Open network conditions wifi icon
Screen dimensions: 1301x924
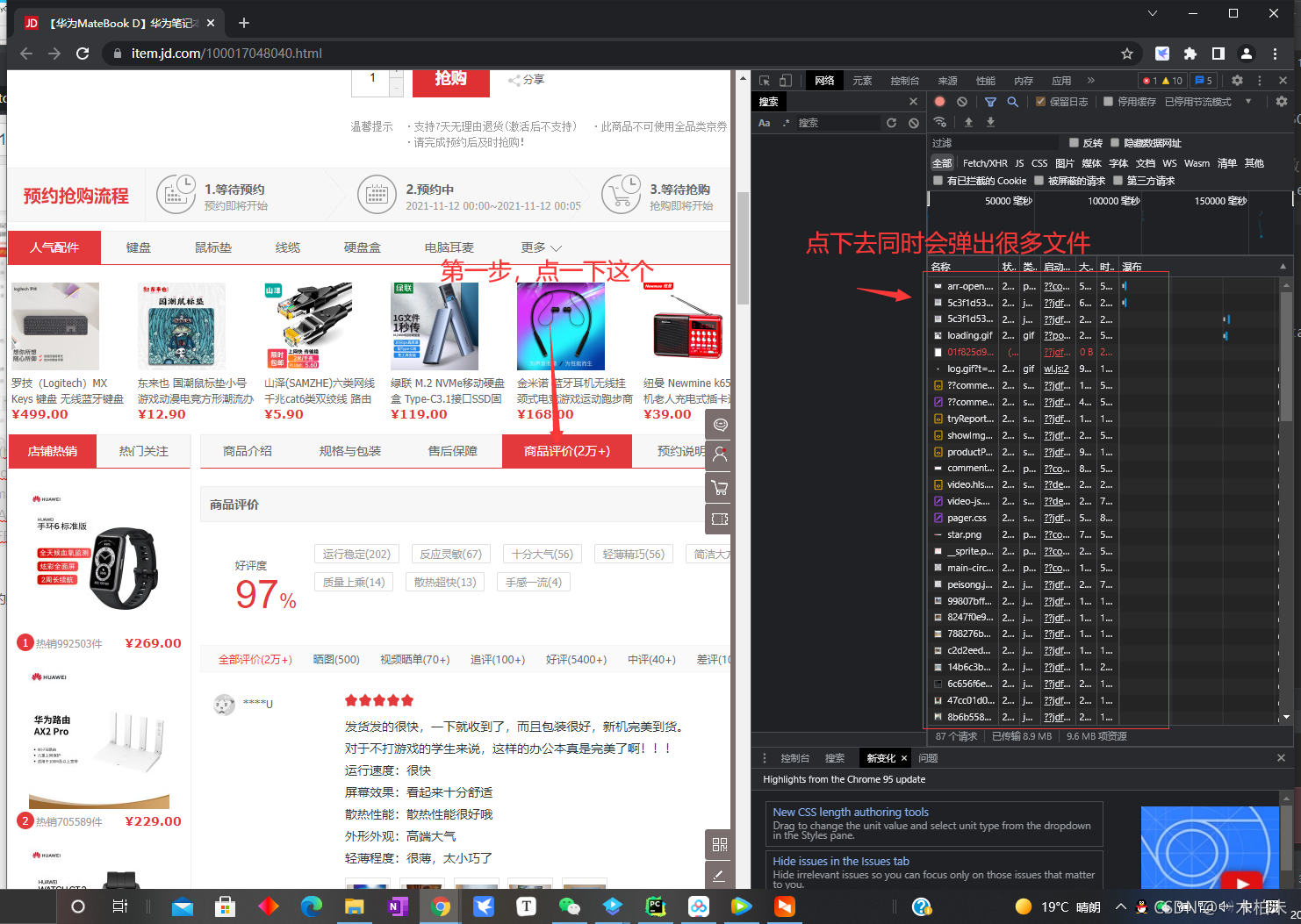[940, 122]
